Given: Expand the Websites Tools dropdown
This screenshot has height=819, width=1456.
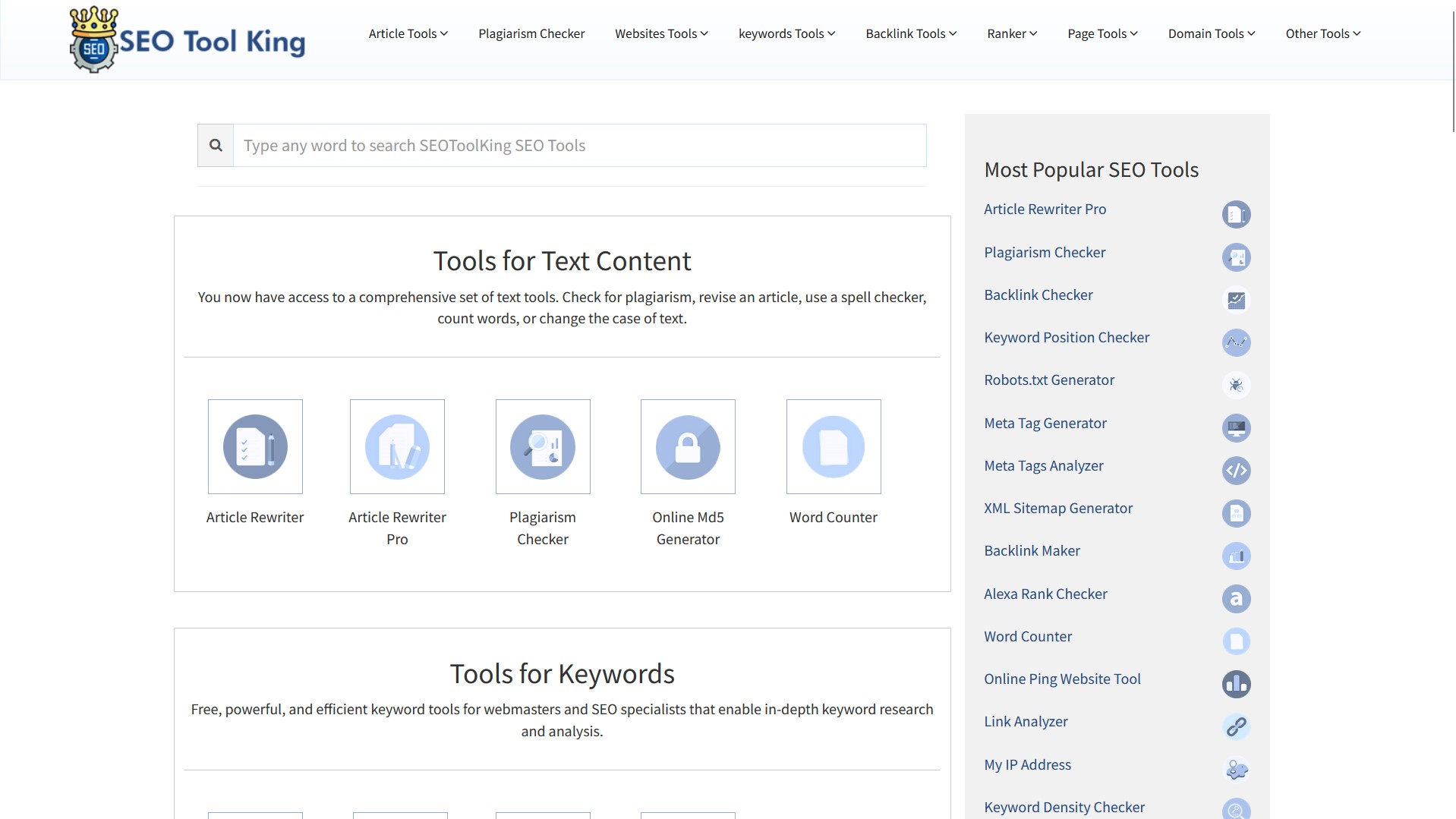Looking at the screenshot, I should [661, 33].
